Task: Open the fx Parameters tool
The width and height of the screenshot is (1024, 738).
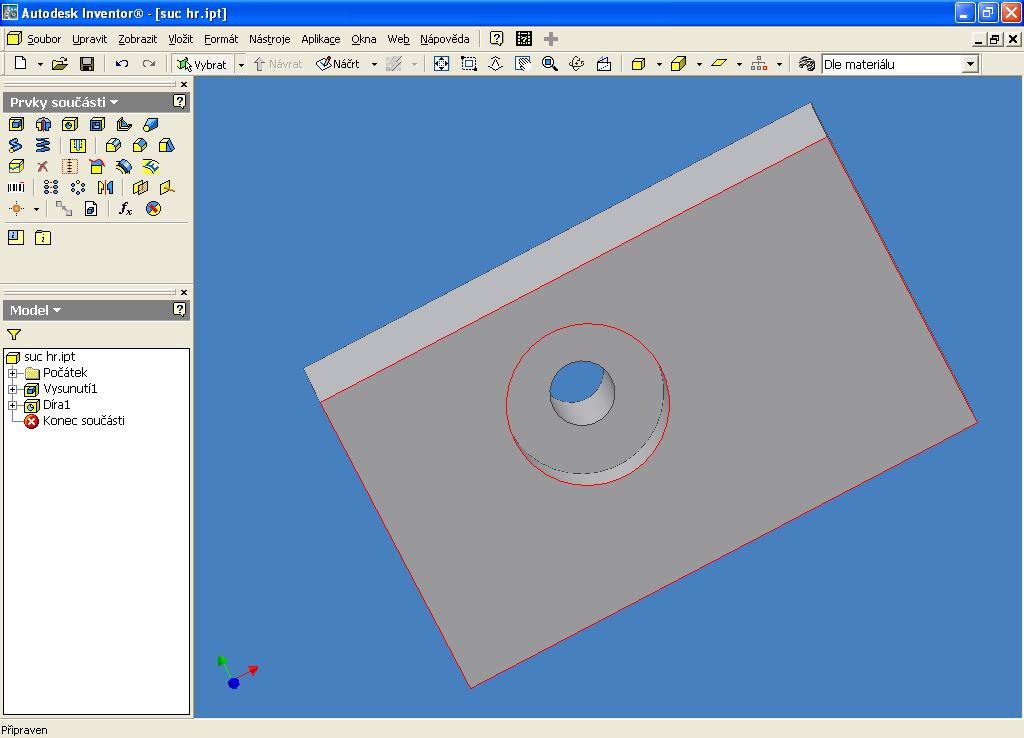Action: (x=125, y=209)
